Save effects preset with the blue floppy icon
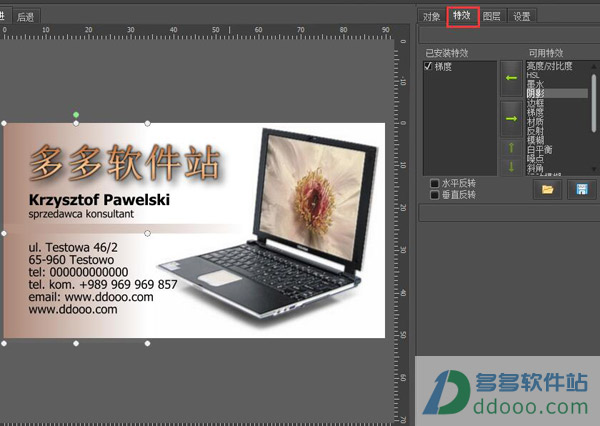The image size is (600, 426). click(582, 189)
